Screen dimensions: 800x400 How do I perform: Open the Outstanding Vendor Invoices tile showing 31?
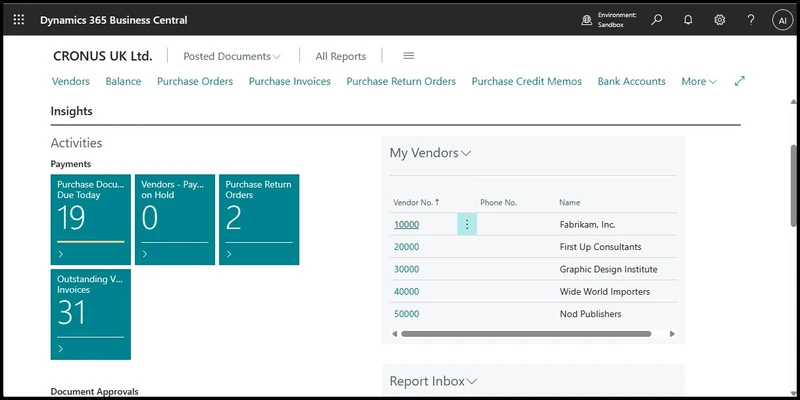[x=91, y=314]
